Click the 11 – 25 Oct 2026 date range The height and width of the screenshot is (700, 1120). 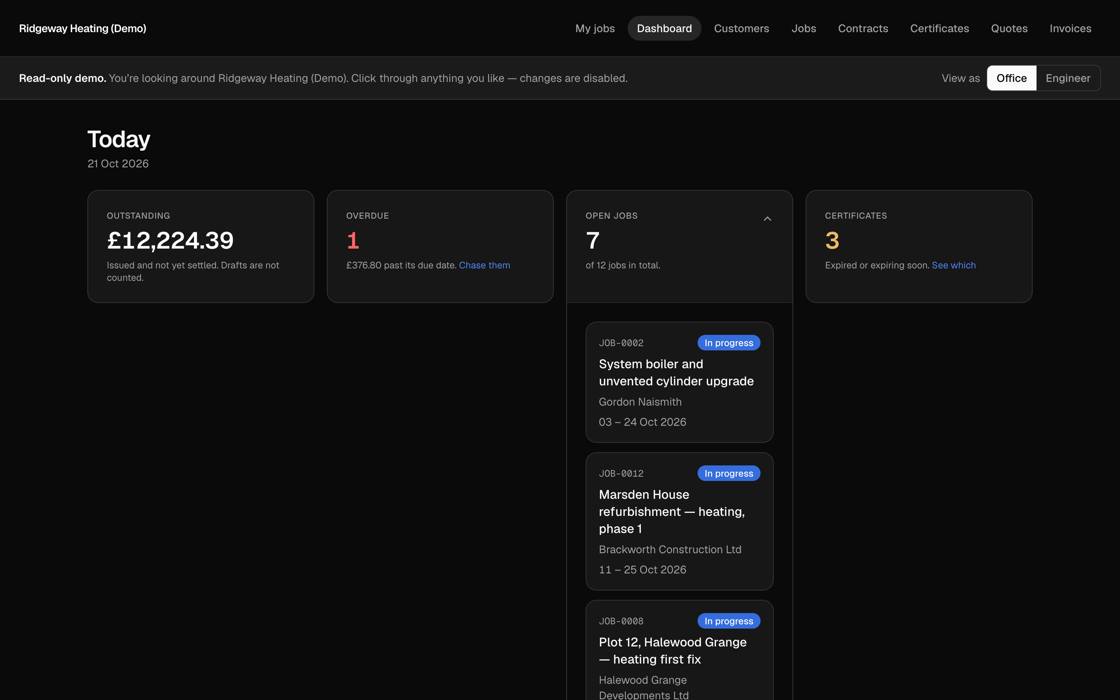click(x=642, y=569)
